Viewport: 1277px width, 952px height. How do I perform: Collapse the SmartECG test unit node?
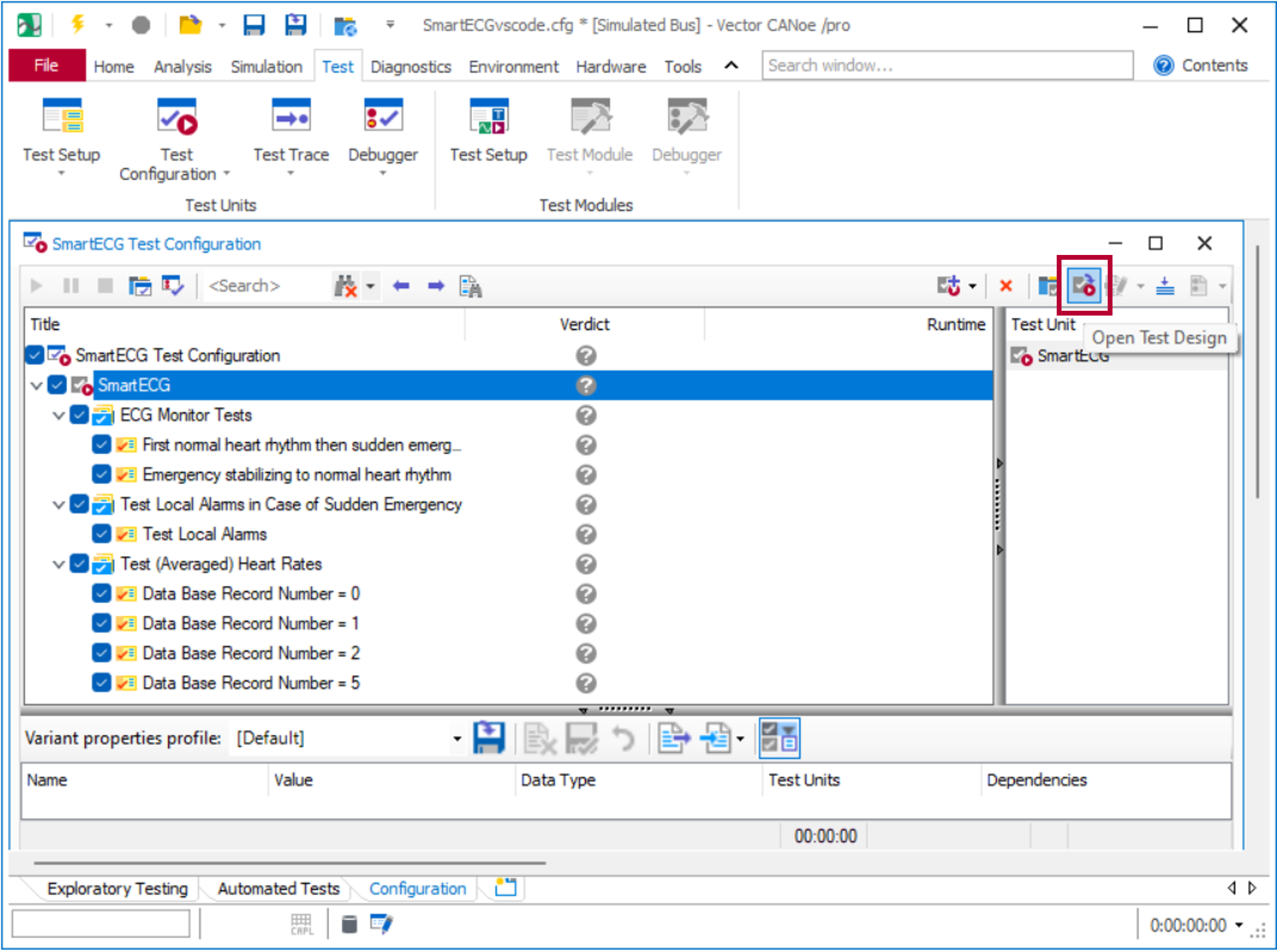(x=36, y=385)
